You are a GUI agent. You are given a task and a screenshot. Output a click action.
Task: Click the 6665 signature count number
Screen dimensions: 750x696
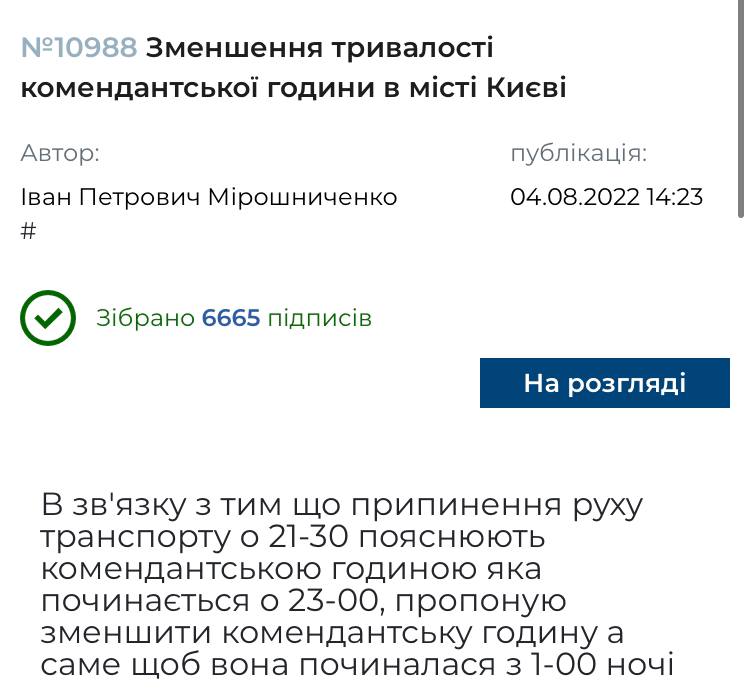click(x=231, y=318)
